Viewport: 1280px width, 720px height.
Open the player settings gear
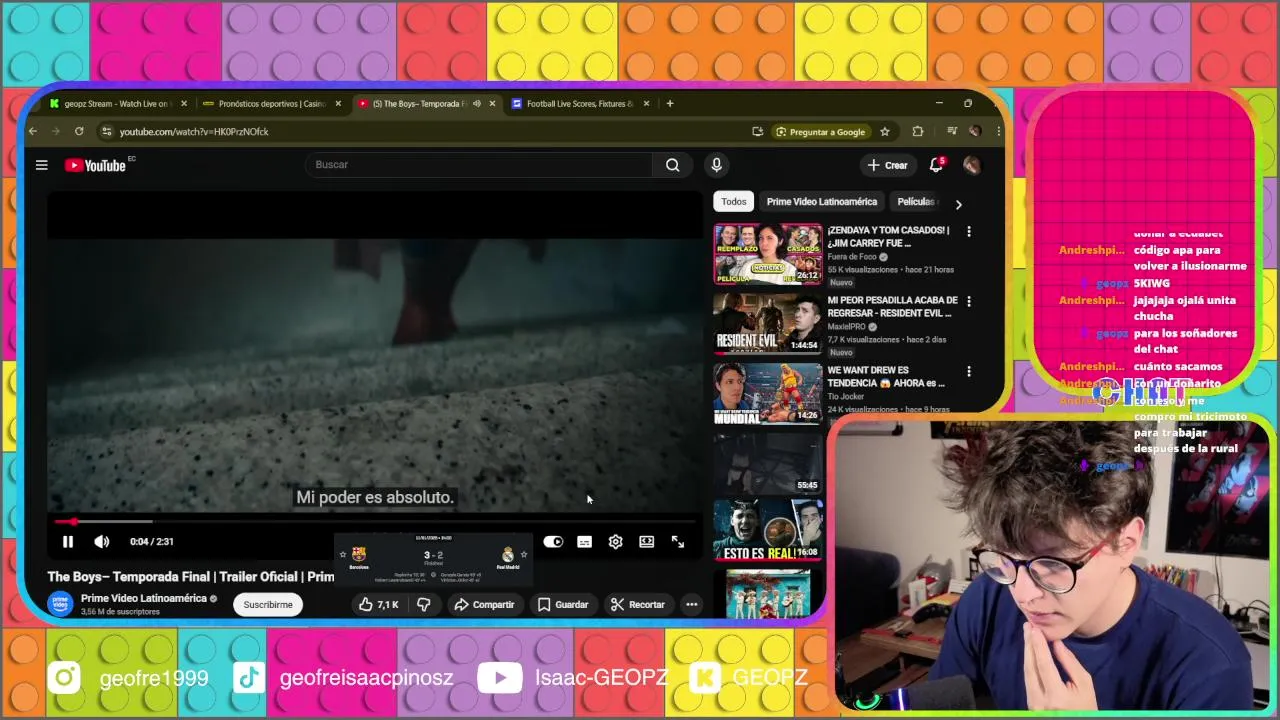click(616, 542)
